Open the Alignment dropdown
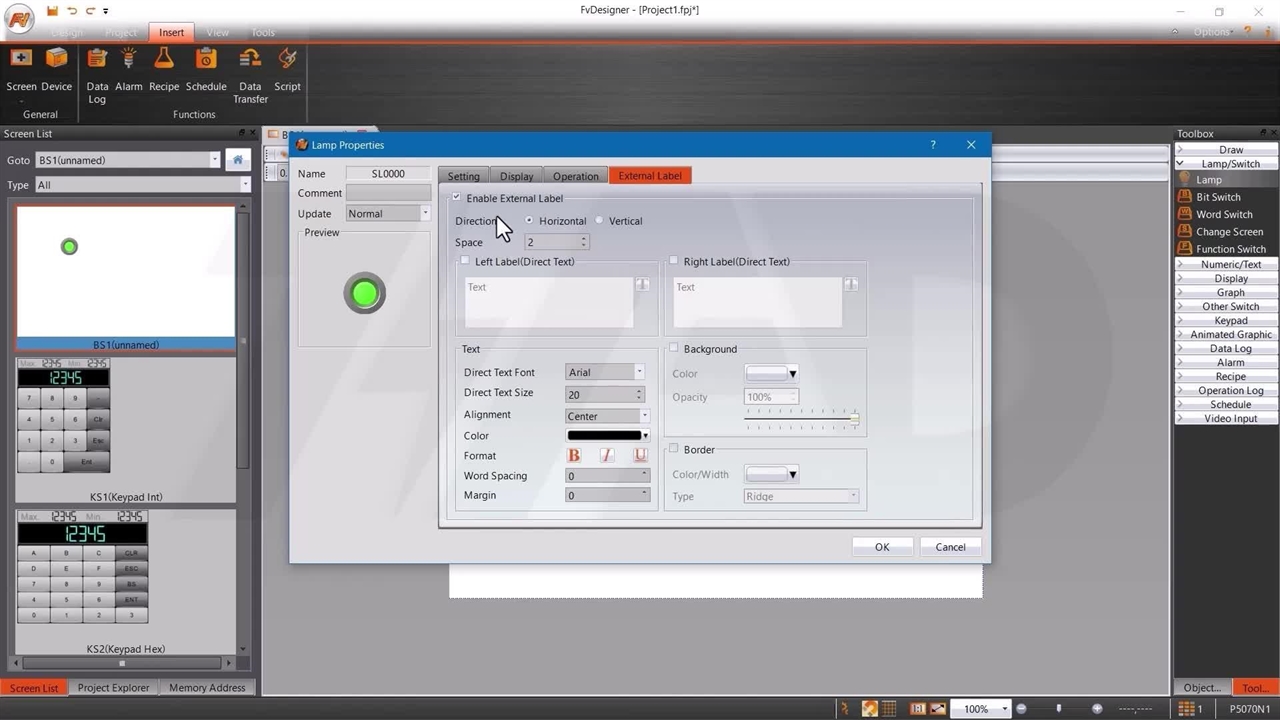The height and width of the screenshot is (720, 1280). (607, 416)
